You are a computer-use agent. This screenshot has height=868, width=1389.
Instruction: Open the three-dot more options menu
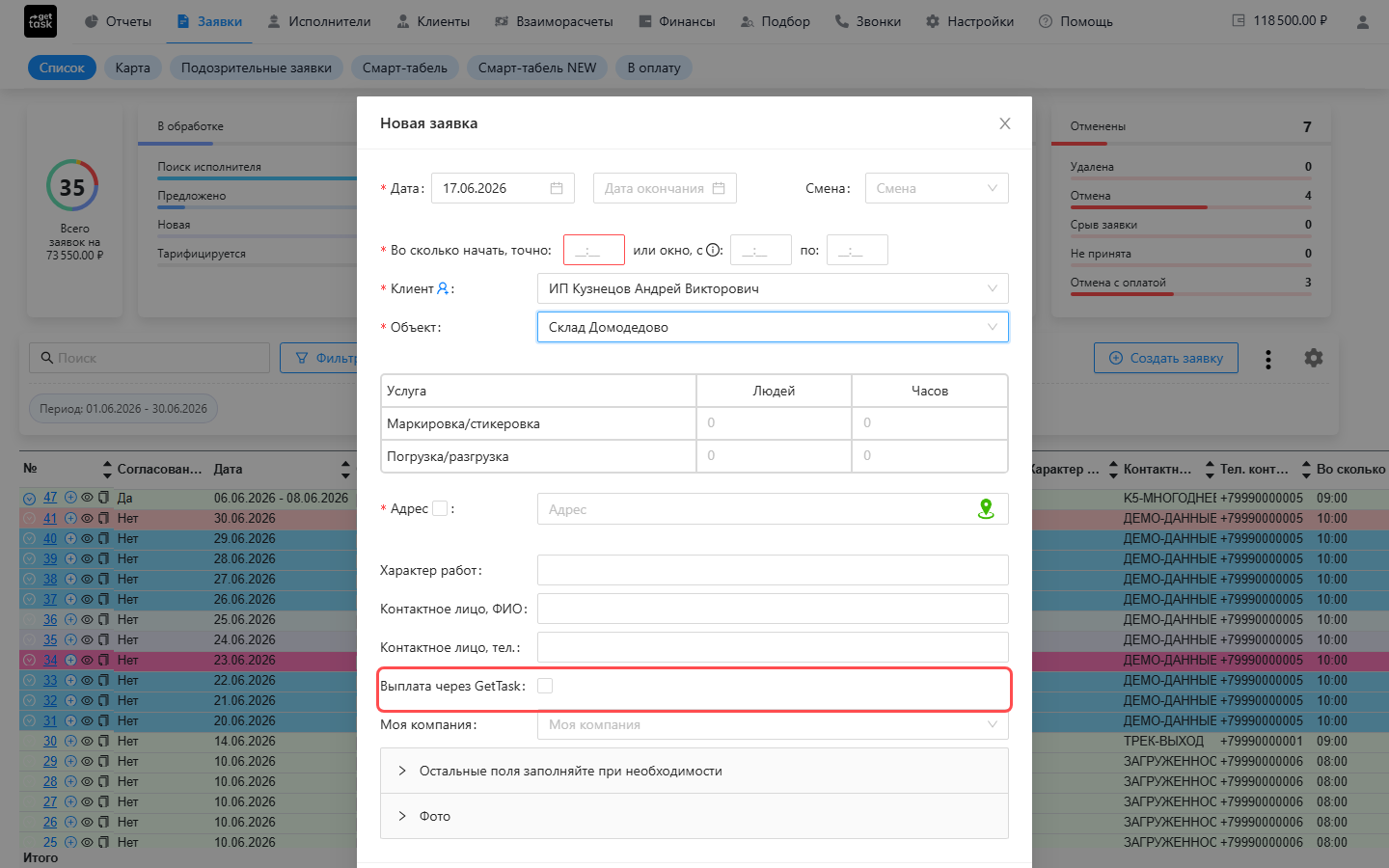coord(1268,359)
